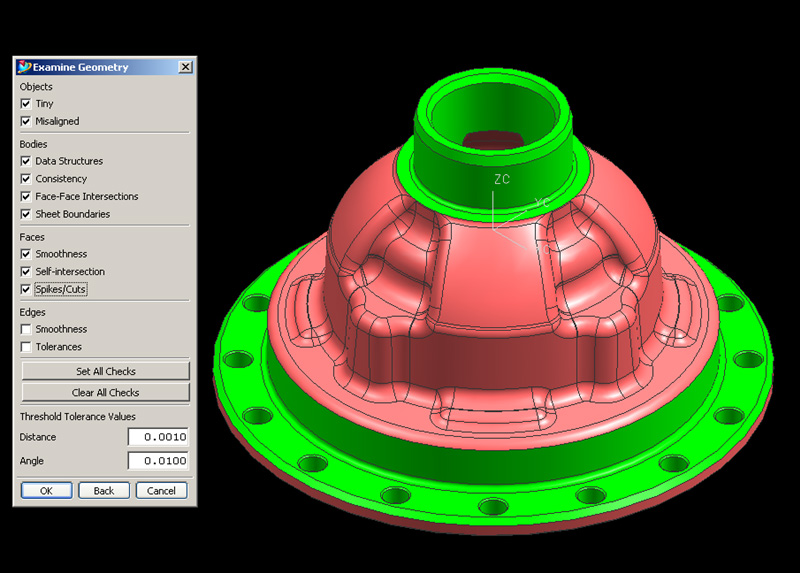Enable Smoothness under Edges
This screenshot has height=573, width=800.
[26, 329]
